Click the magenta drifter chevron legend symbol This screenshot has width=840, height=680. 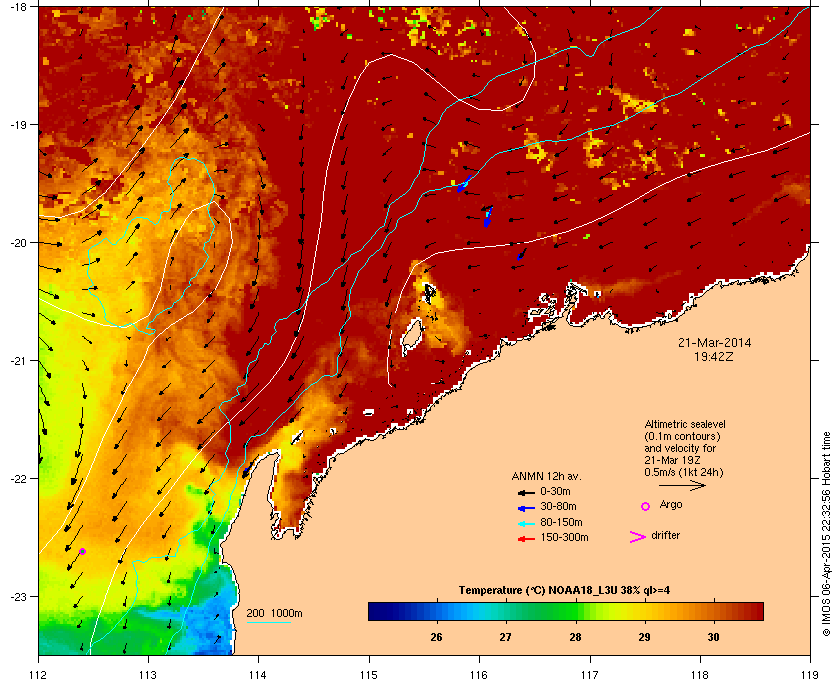pos(638,537)
